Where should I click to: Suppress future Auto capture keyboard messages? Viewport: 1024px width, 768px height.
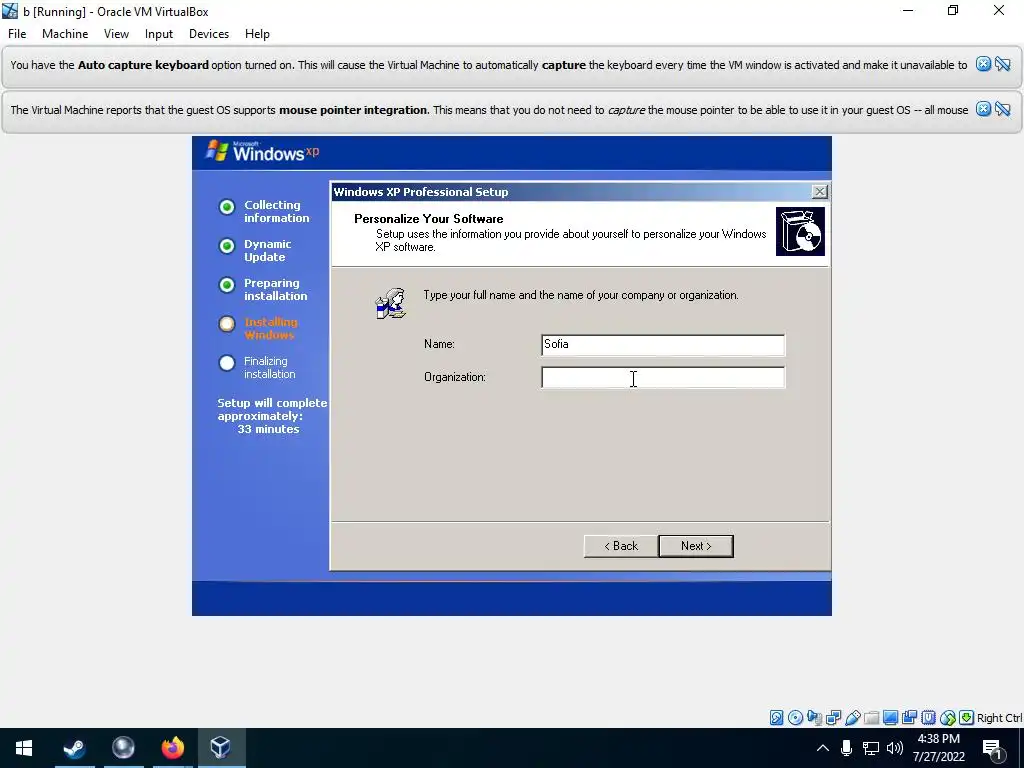click(1003, 64)
